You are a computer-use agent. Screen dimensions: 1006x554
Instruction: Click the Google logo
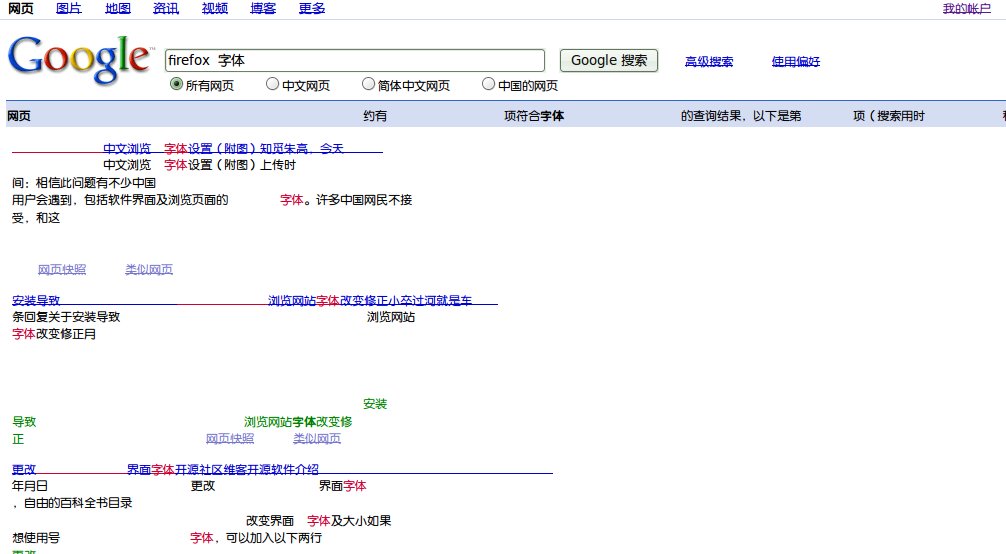click(x=79, y=59)
